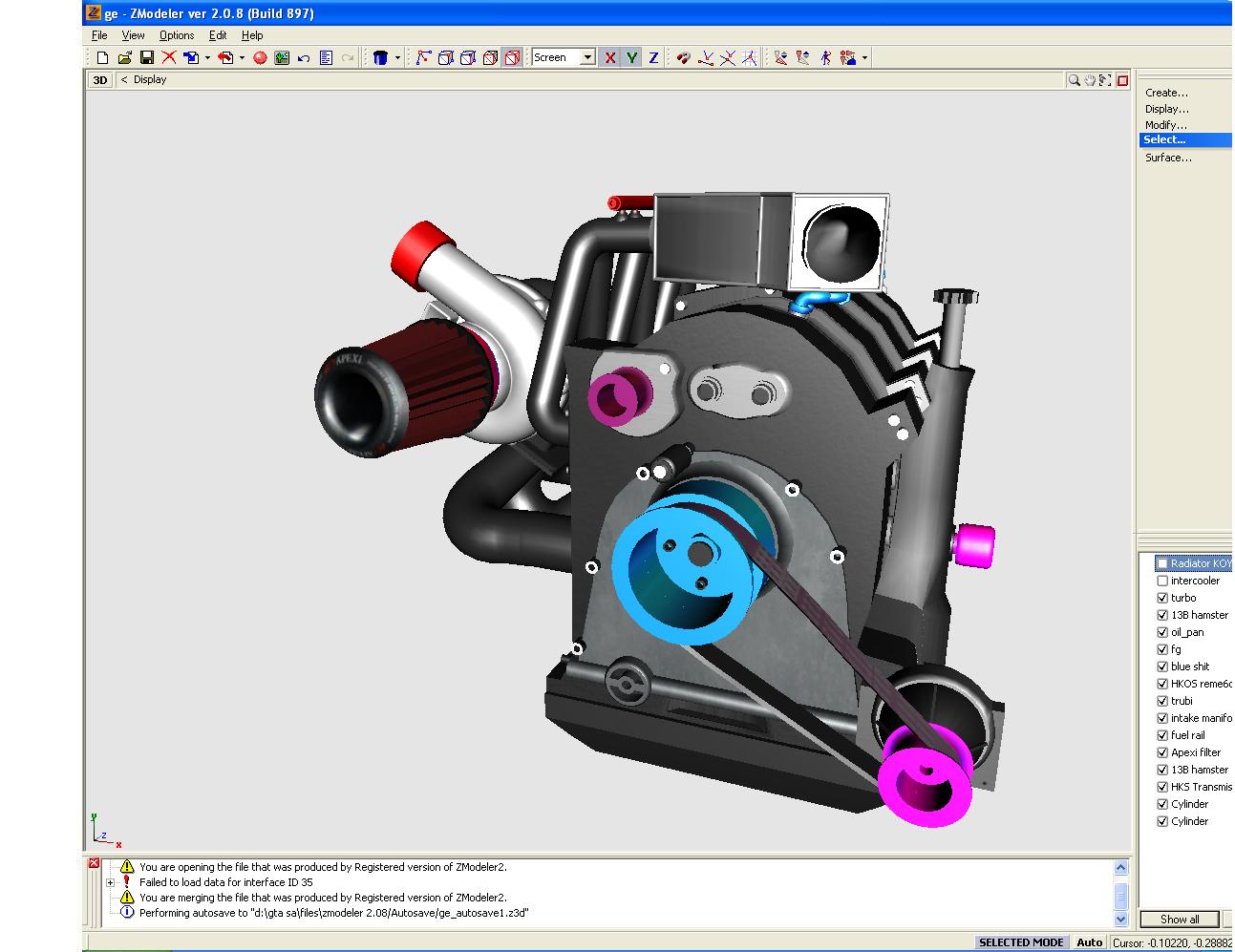Open the viewport Display menu
1235x952 pixels.
150,80
